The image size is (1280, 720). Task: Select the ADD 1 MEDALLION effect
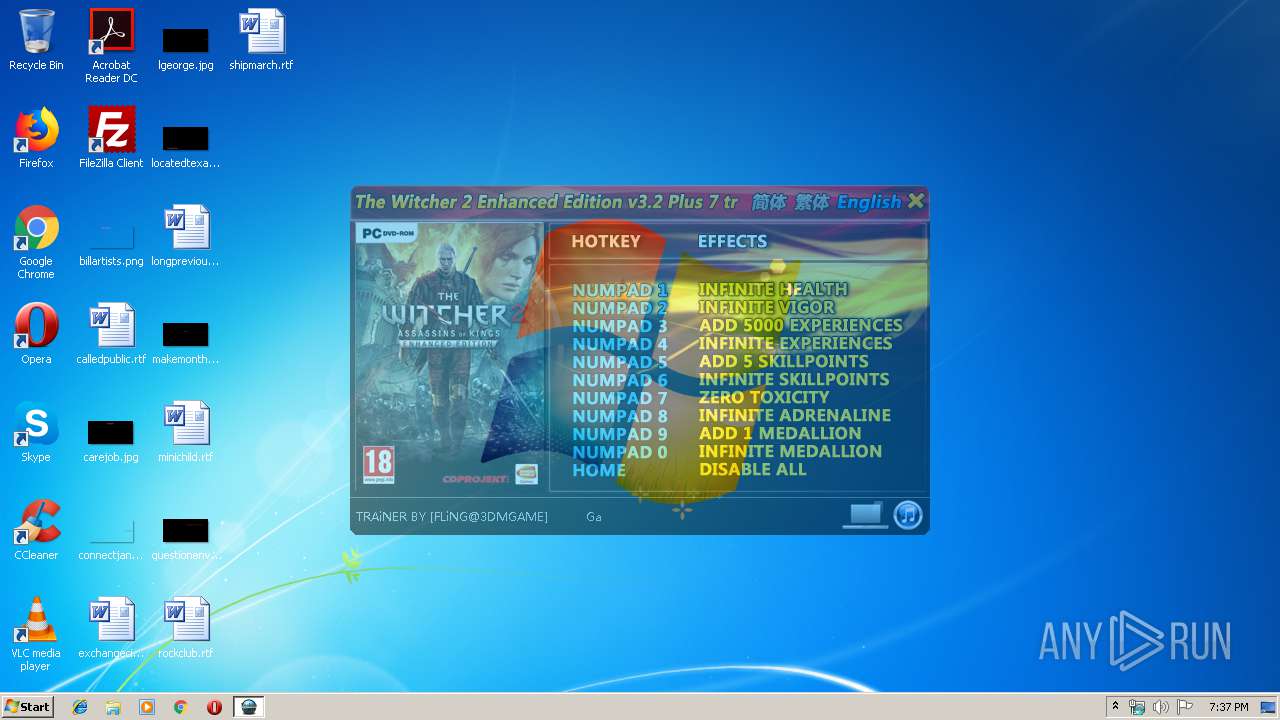(779, 433)
